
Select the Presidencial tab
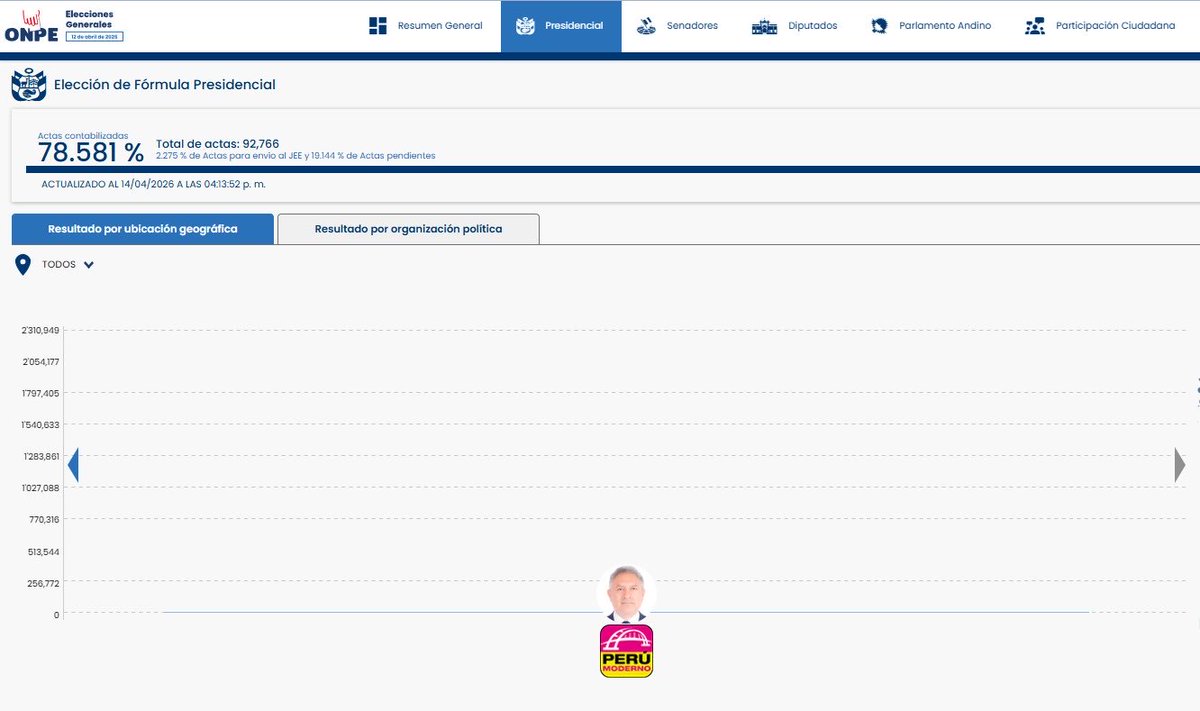click(x=561, y=26)
